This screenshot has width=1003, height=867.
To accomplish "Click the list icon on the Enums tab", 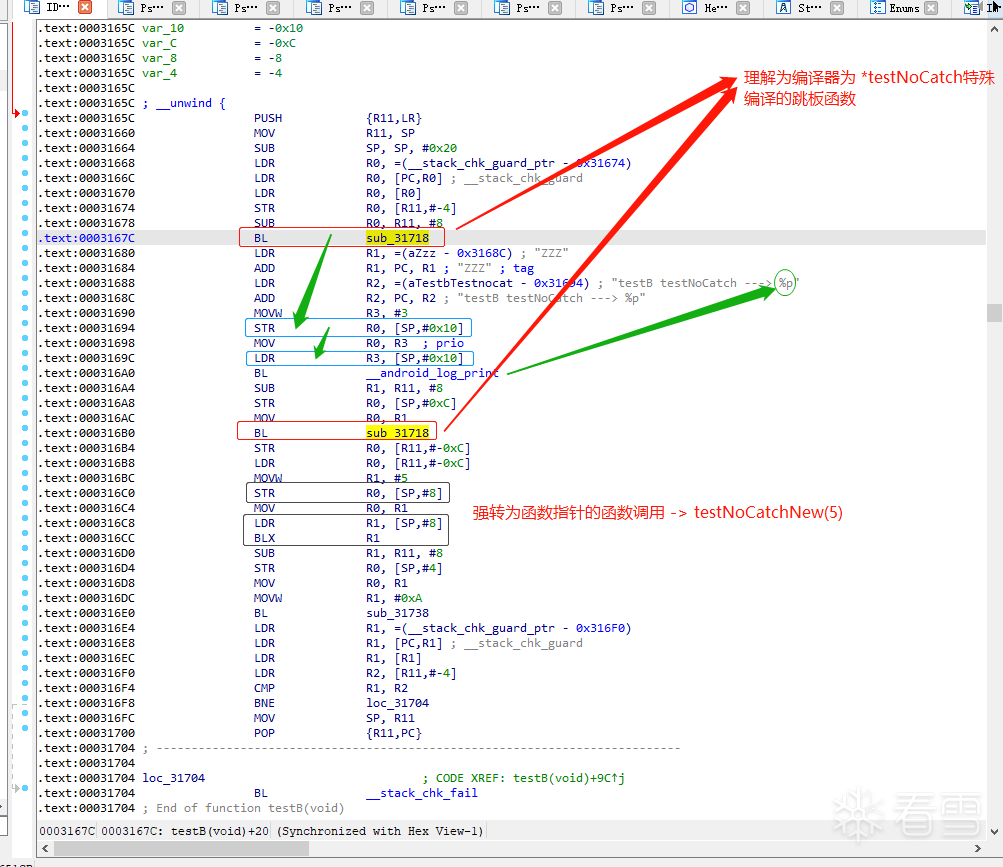I will 877,8.
